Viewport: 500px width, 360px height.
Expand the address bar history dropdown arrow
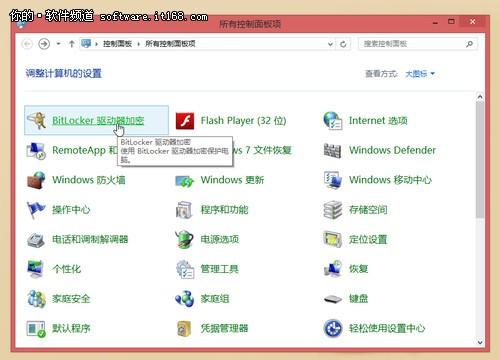pyautogui.click(x=330, y=44)
